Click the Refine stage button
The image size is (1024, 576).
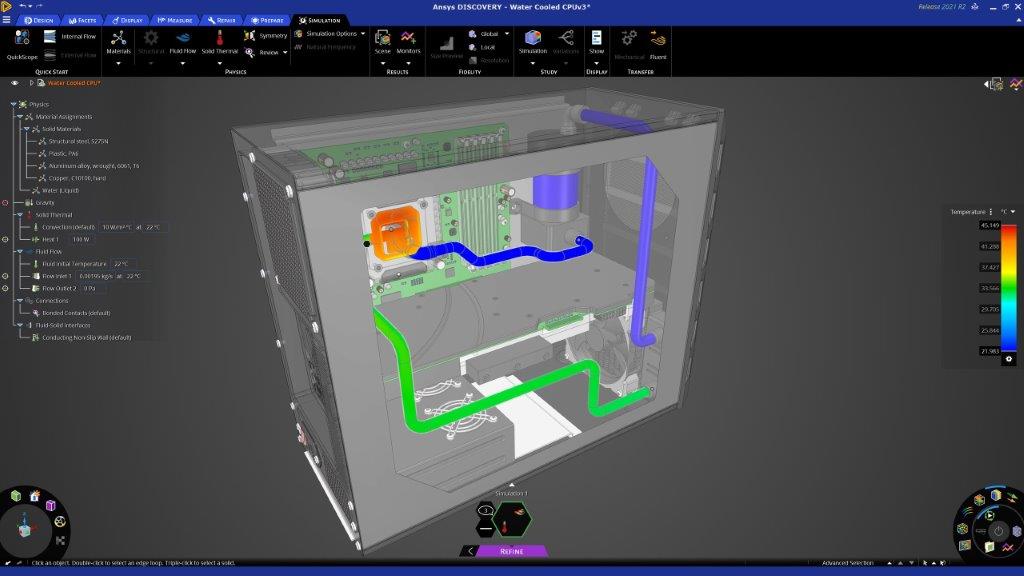point(510,550)
